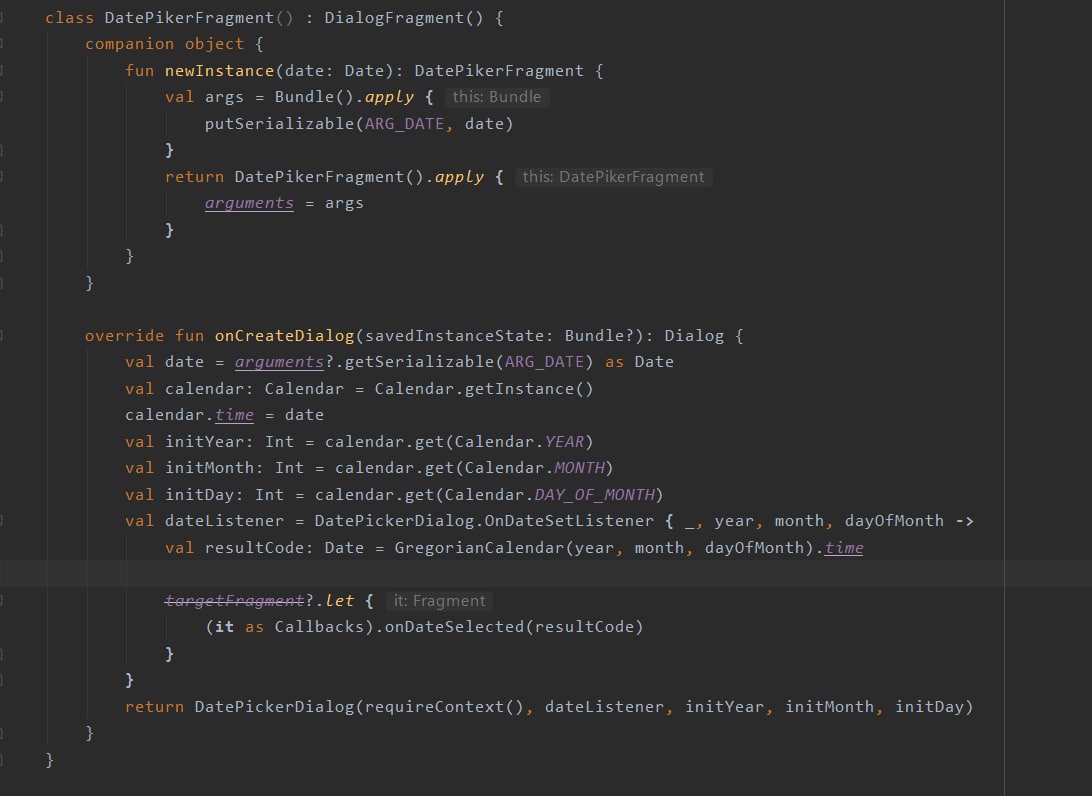1092x796 pixels.
Task: Click the deprecated targetFragment reference
Action: pyautogui.click(x=234, y=601)
